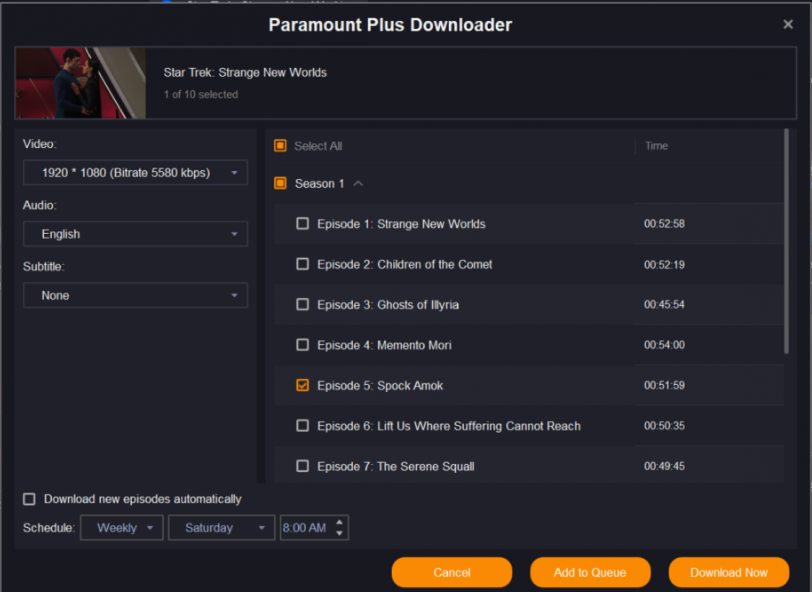This screenshot has width=812, height=592.
Task: Click the Episode 5: Spock Amok title
Action: [x=380, y=385]
